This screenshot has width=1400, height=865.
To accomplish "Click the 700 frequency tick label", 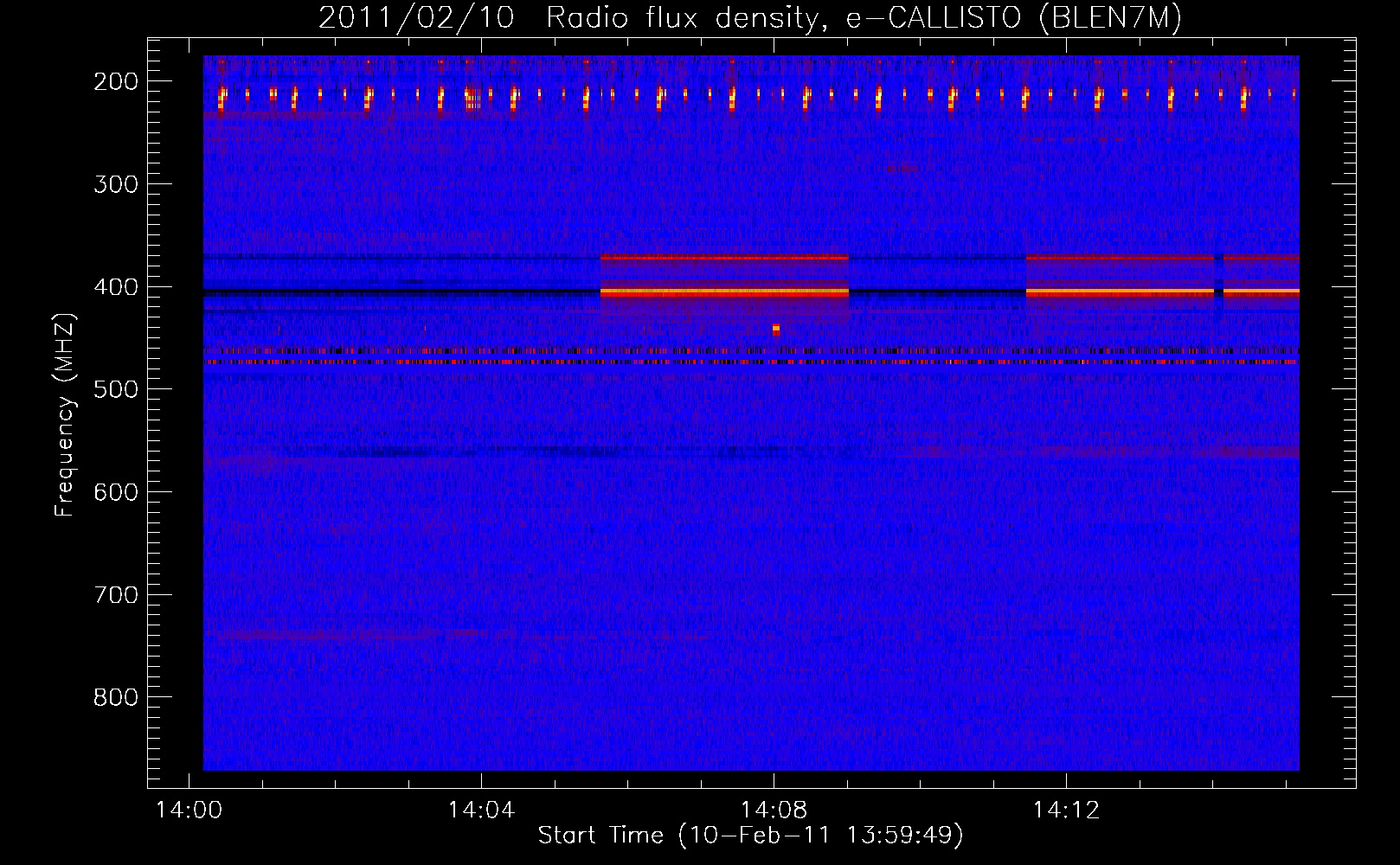I will point(115,595).
